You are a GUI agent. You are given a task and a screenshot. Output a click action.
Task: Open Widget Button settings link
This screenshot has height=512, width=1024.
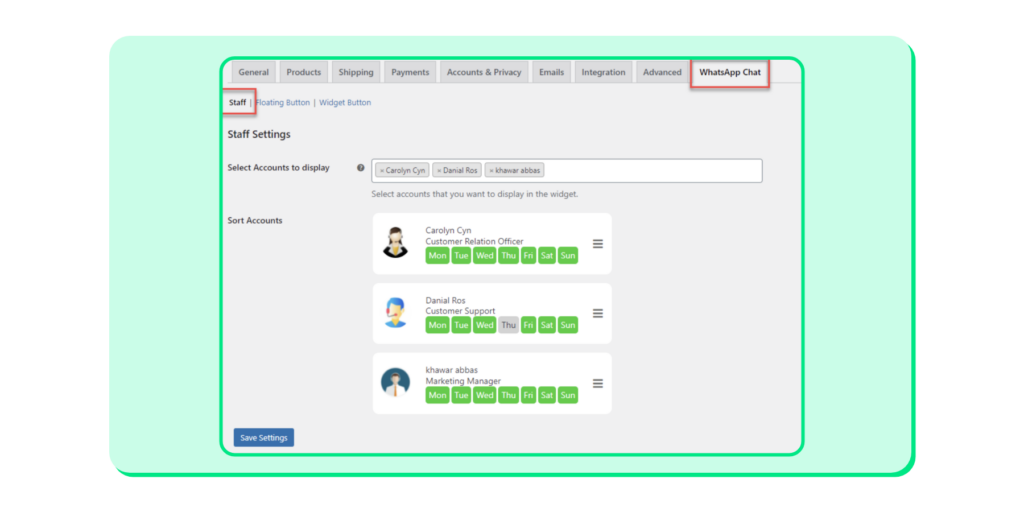coord(345,103)
